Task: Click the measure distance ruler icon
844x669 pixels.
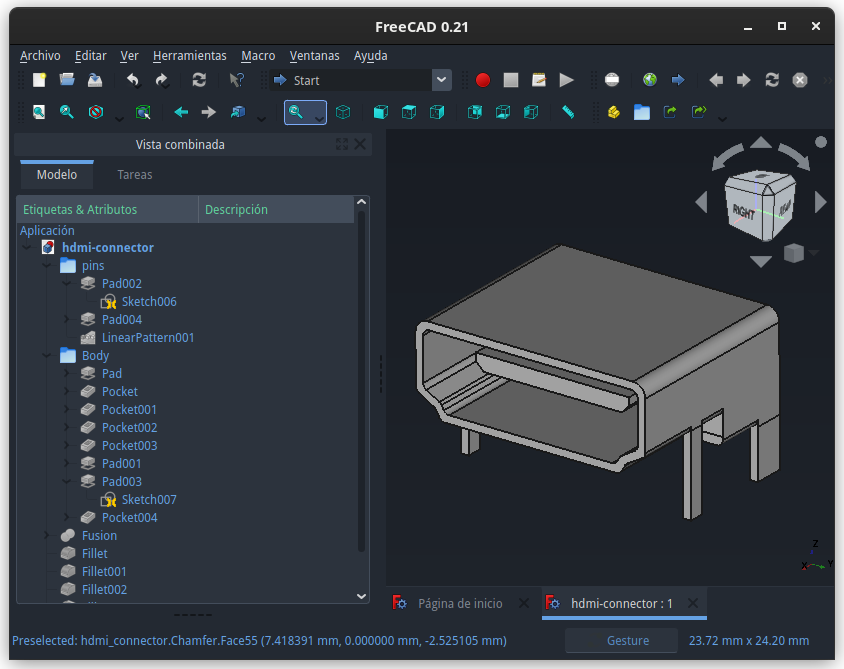Action: coord(568,112)
